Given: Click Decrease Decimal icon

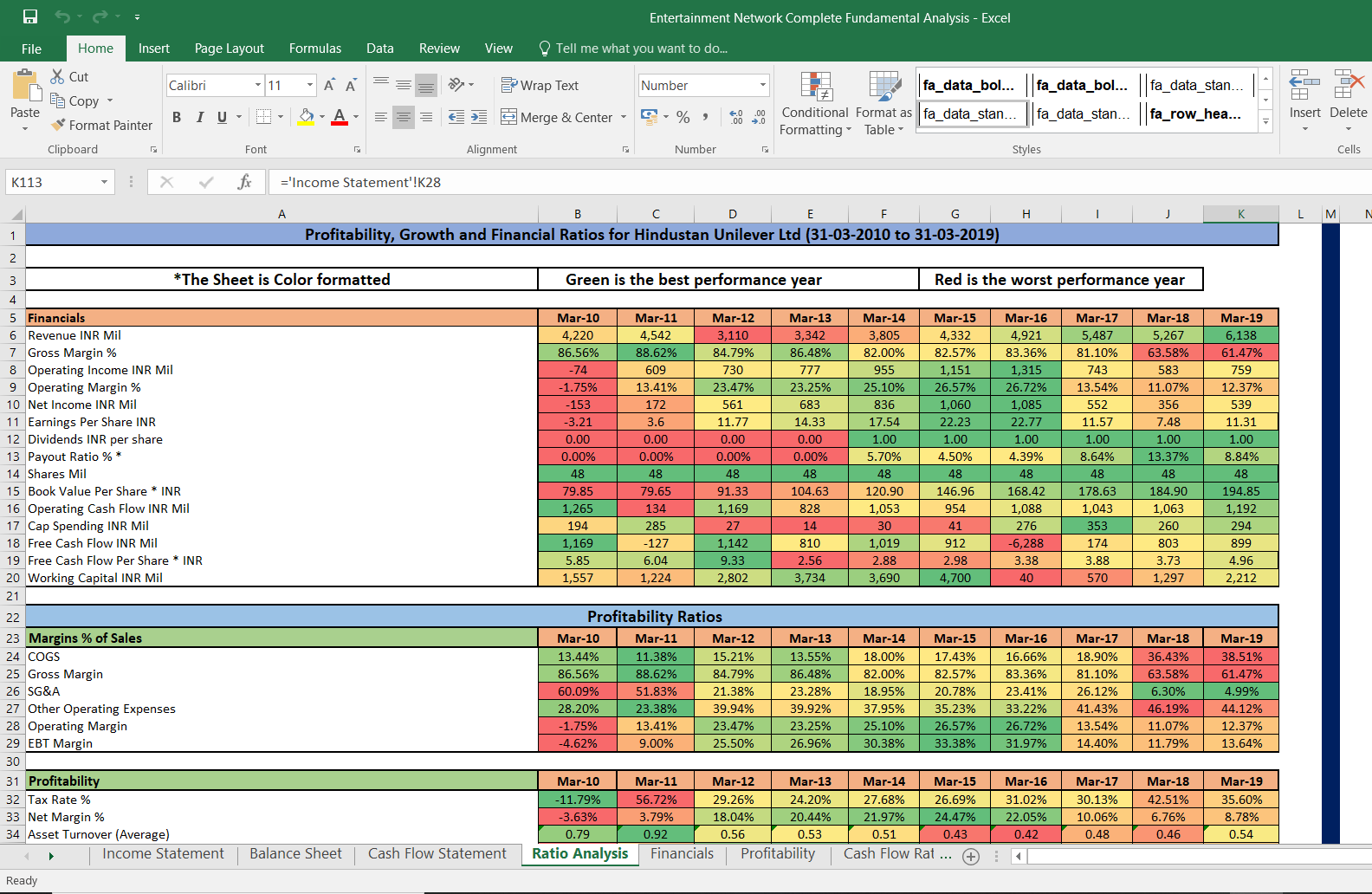Looking at the screenshot, I should [759, 117].
